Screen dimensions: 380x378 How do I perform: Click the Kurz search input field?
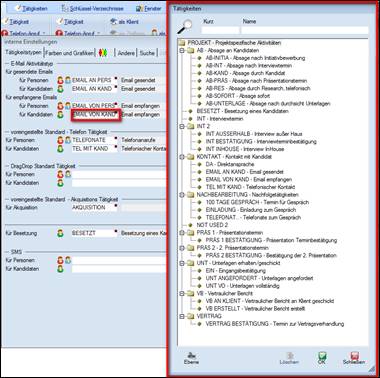point(220,30)
